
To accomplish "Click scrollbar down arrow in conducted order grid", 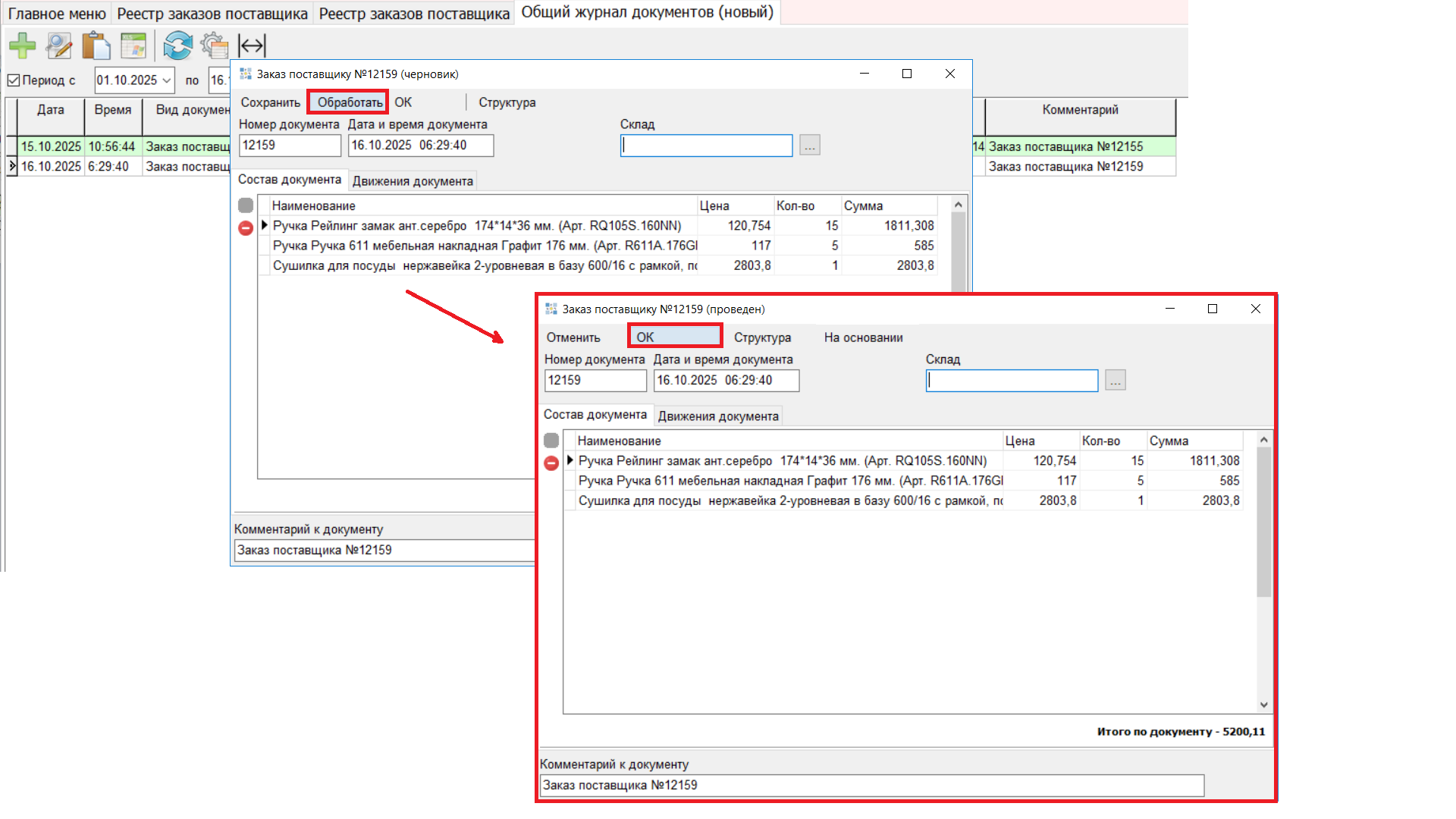I will click(x=1263, y=704).
